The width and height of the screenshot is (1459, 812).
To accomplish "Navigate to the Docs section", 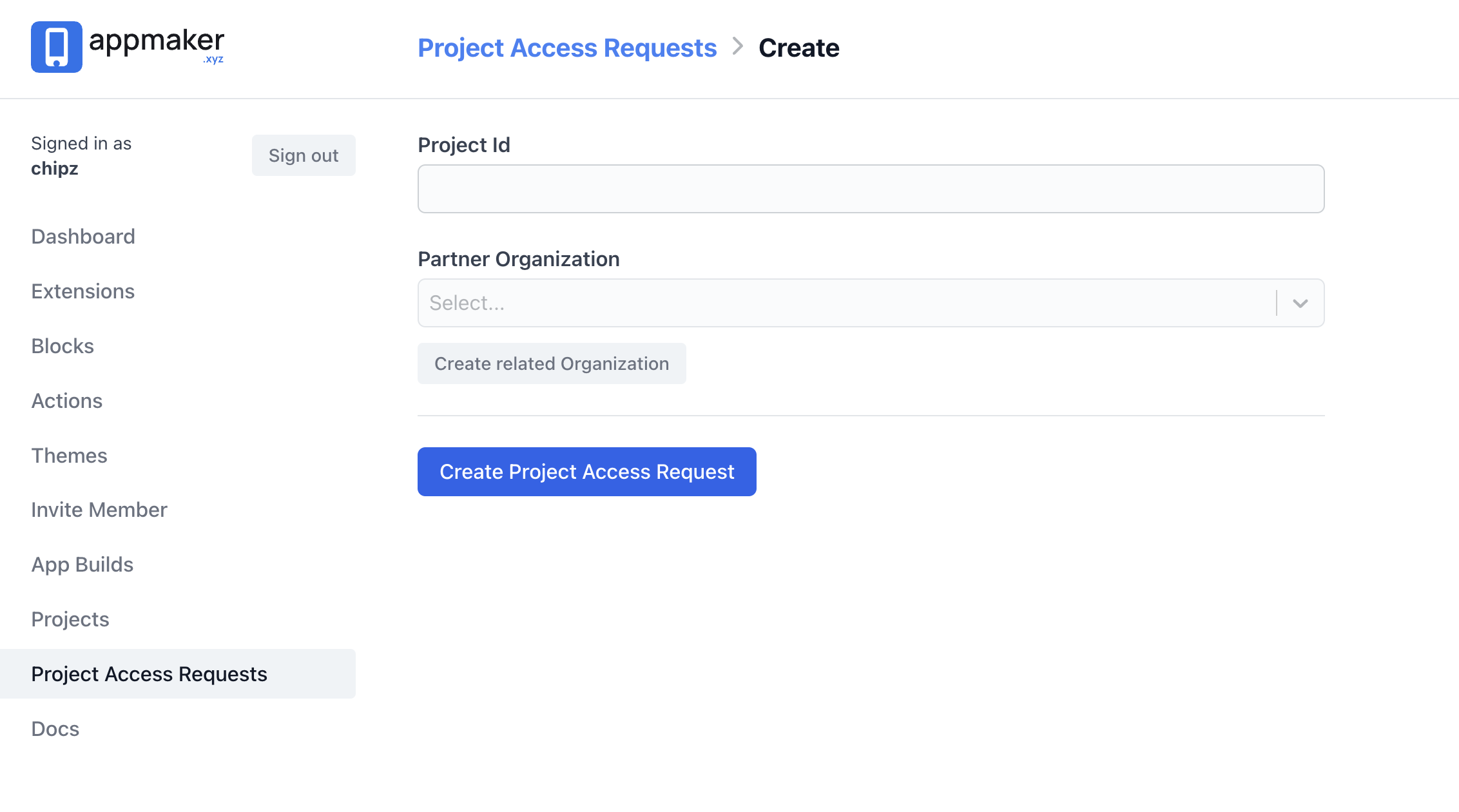I will [55, 728].
